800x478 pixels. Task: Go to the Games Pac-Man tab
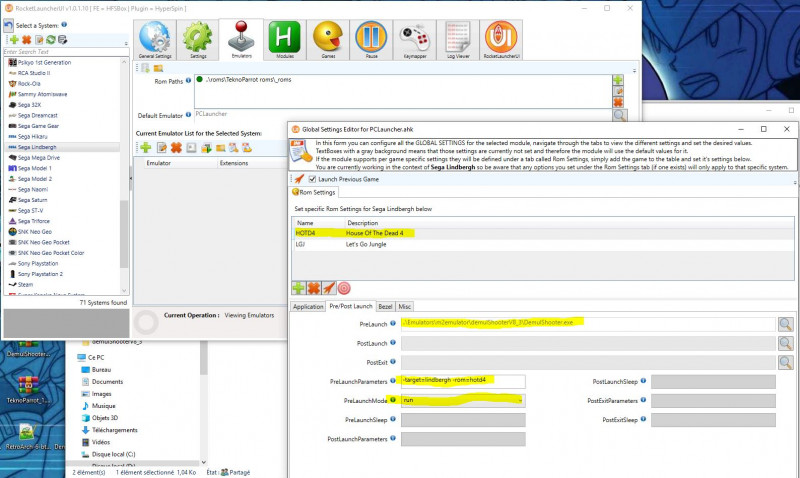(x=328, y=39)
